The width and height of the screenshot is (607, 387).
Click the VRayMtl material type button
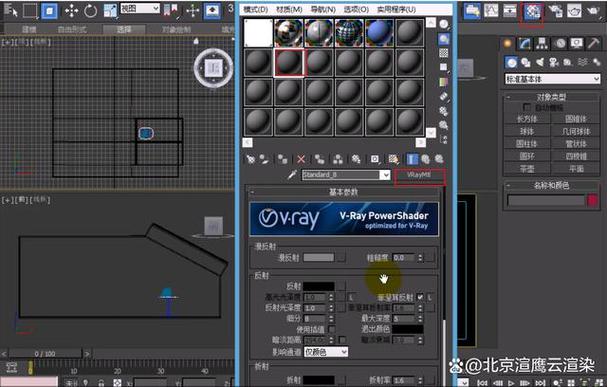point(419,175)
